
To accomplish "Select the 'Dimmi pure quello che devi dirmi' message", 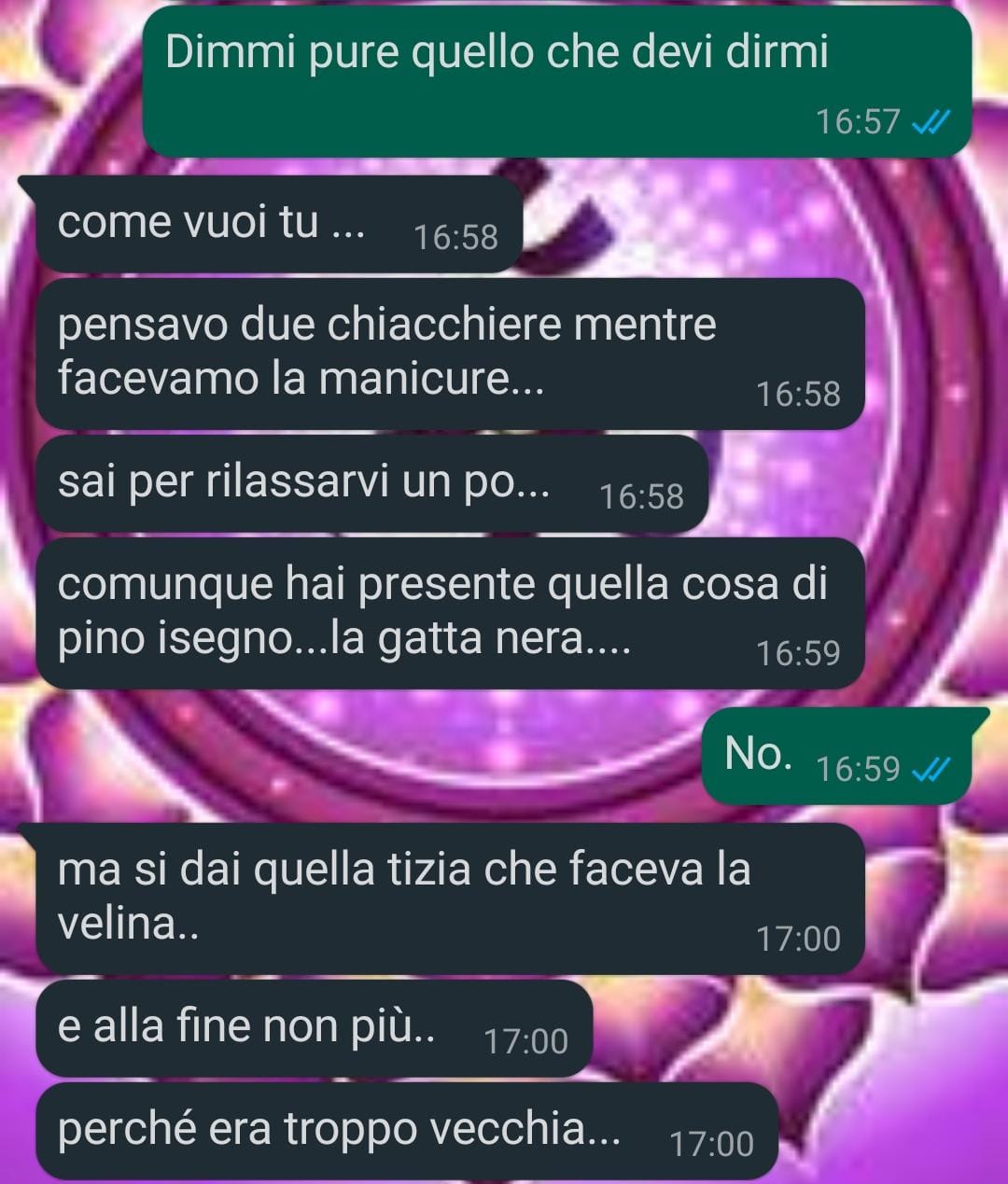I will click(x=557, y=81).
